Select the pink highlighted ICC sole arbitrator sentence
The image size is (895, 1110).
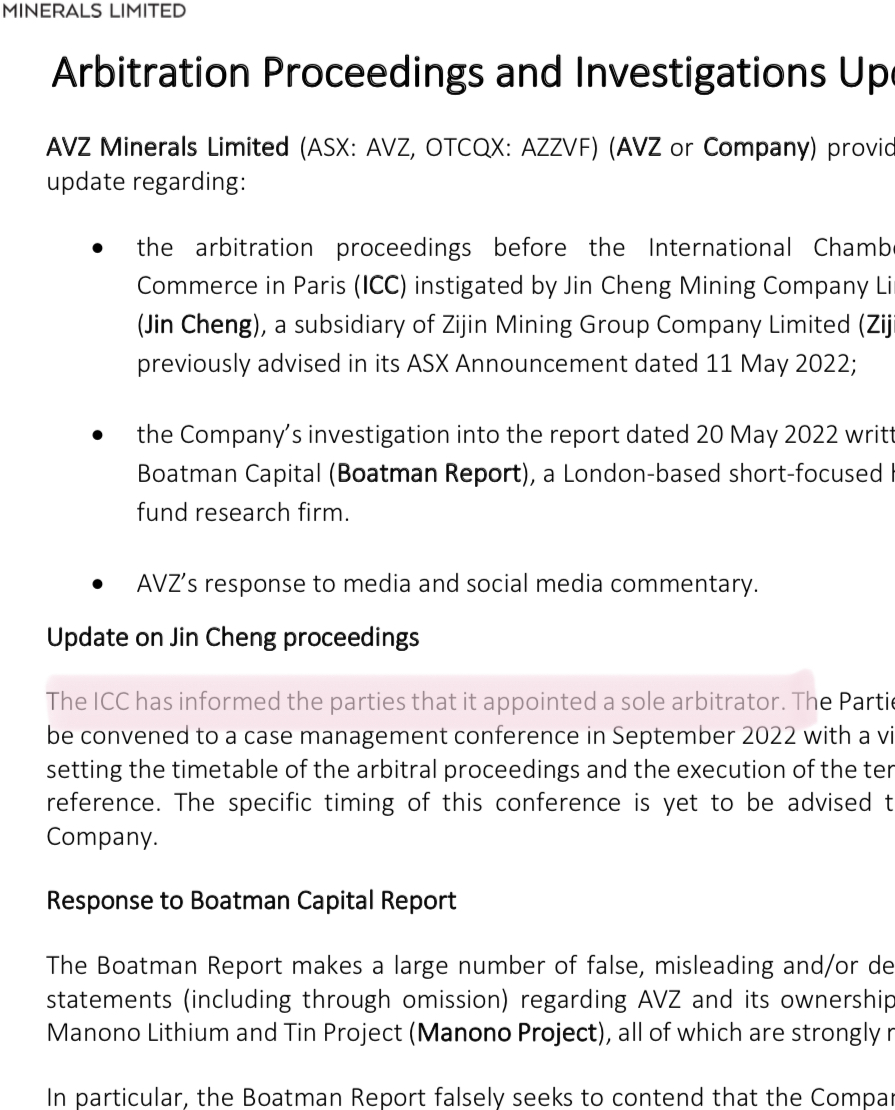tap(430, 701)
